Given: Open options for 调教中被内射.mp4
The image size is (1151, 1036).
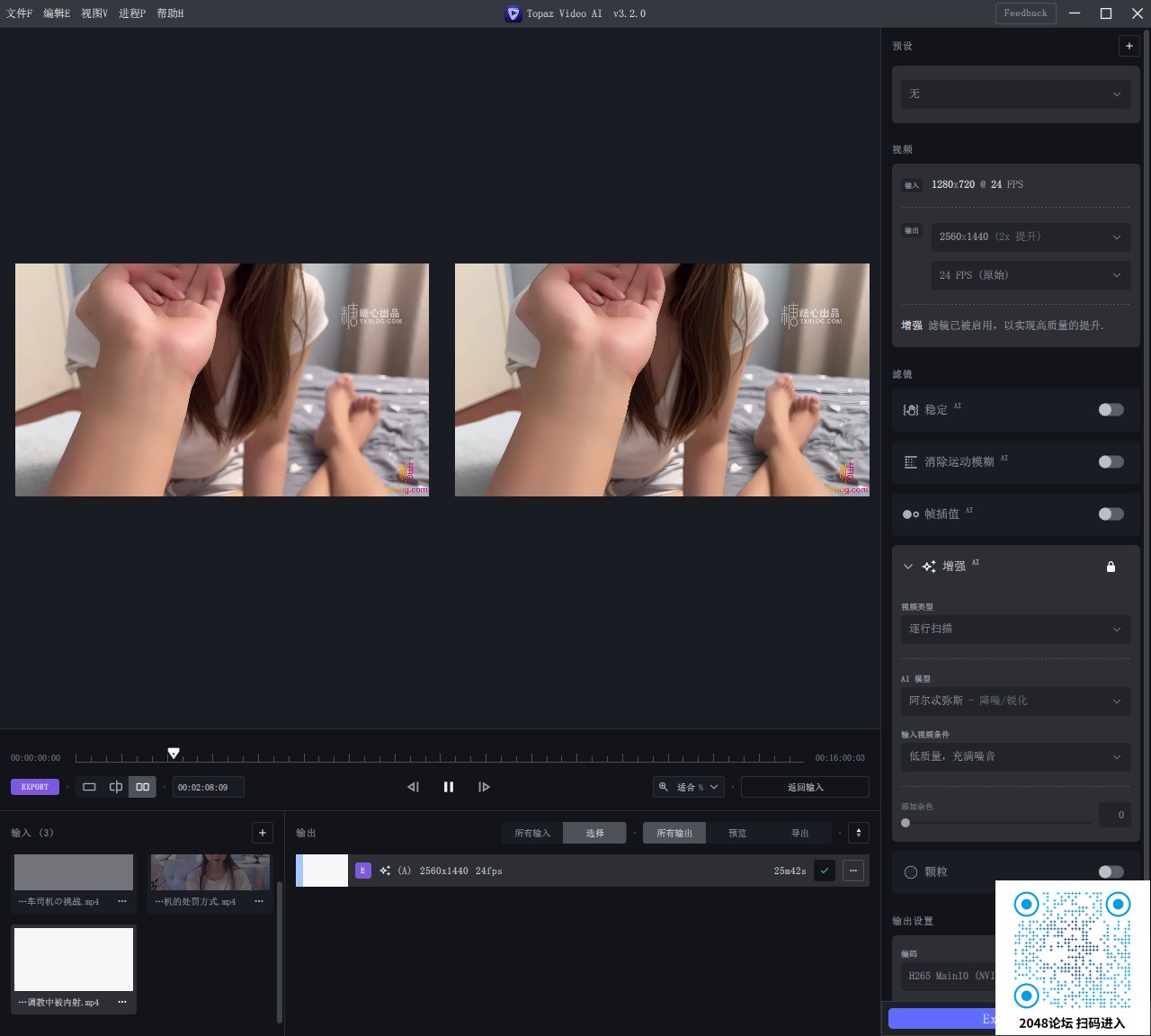Looking at the screenshot, I should (x=122, y=1002).
